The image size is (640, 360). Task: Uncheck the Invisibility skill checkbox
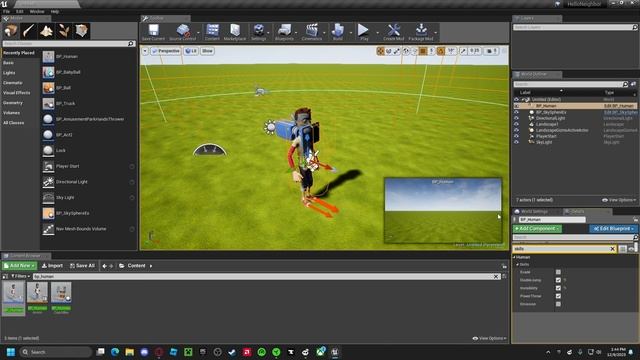558,288
